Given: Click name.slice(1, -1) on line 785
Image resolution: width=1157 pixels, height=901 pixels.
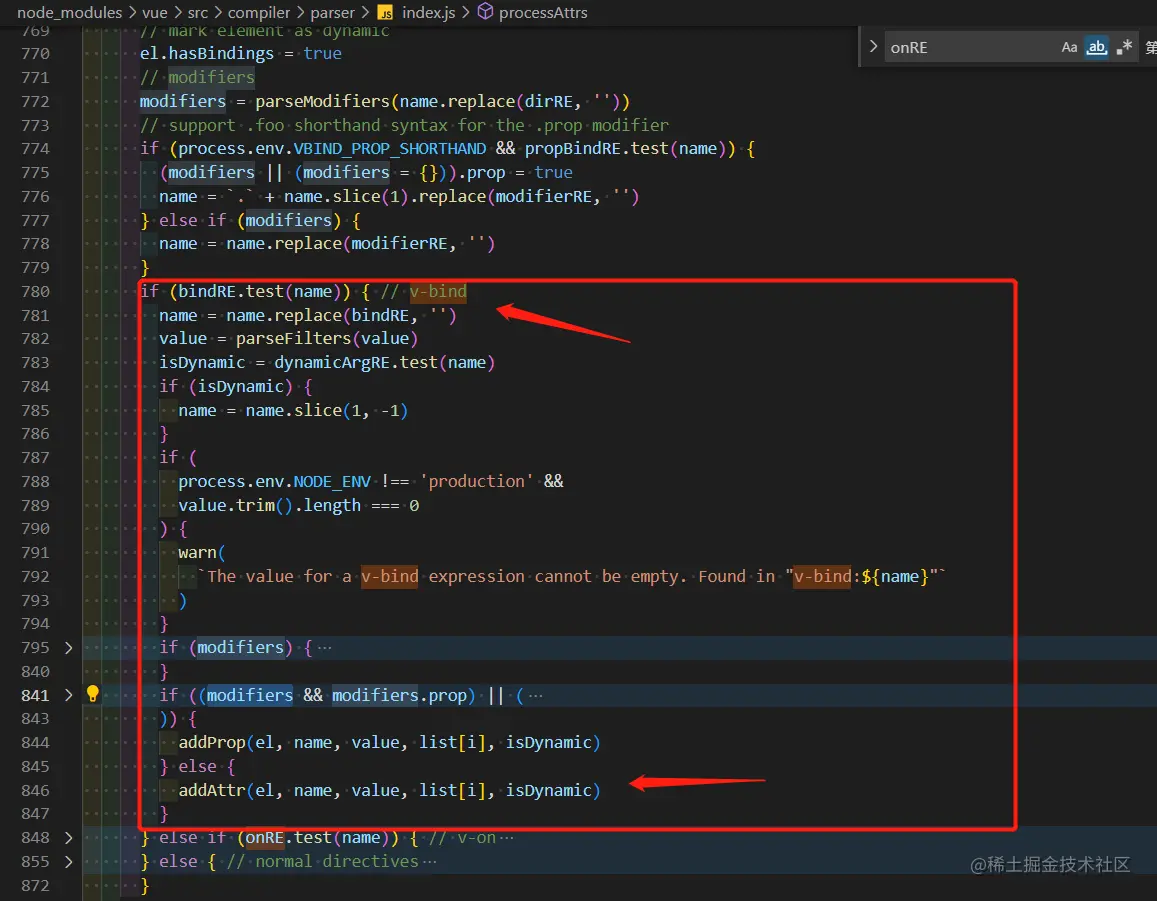Looking at the screenshot, I should 326,410.
